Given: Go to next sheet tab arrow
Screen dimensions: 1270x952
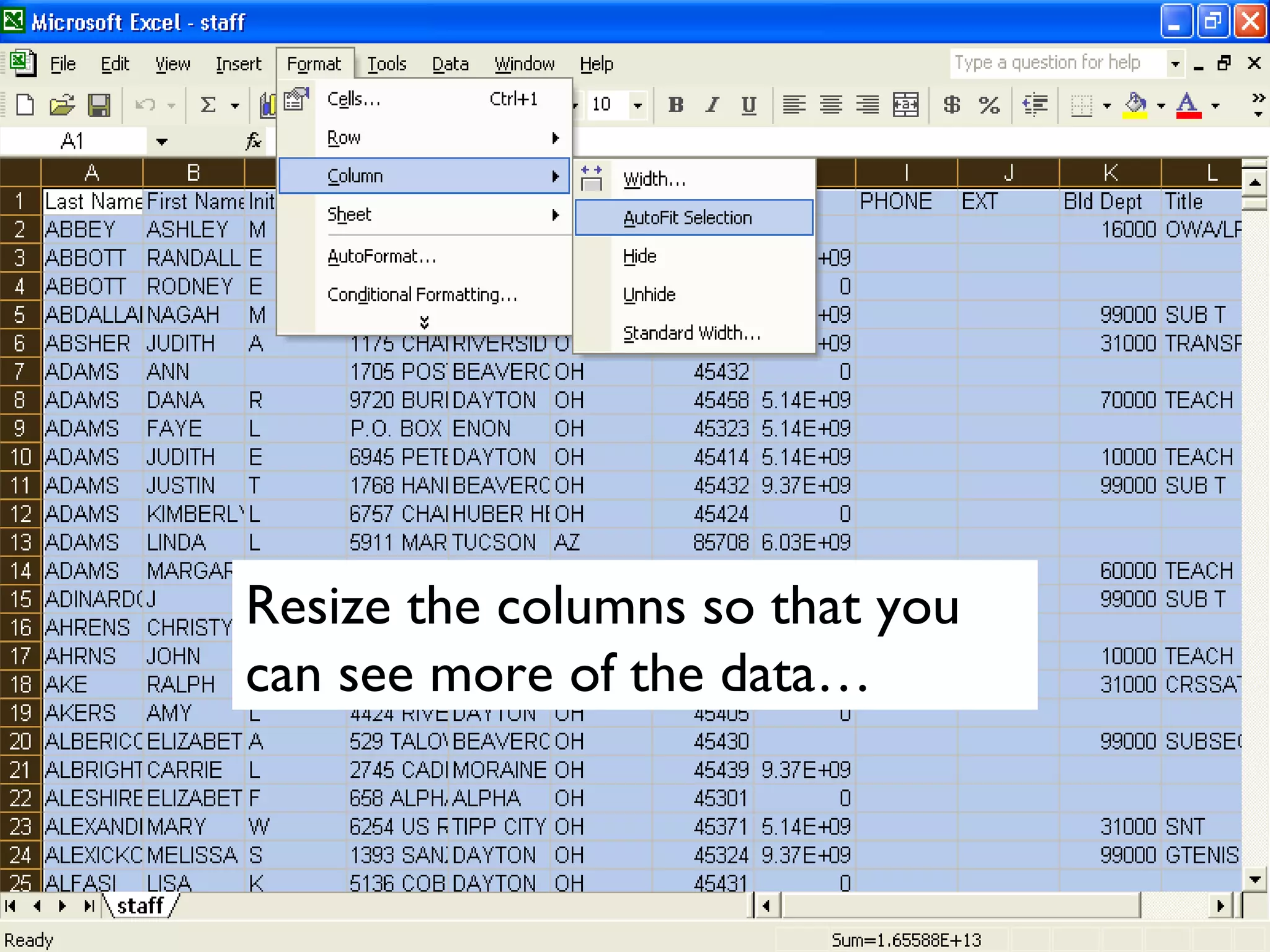Looking at the screenshot, I should (62, 906).
